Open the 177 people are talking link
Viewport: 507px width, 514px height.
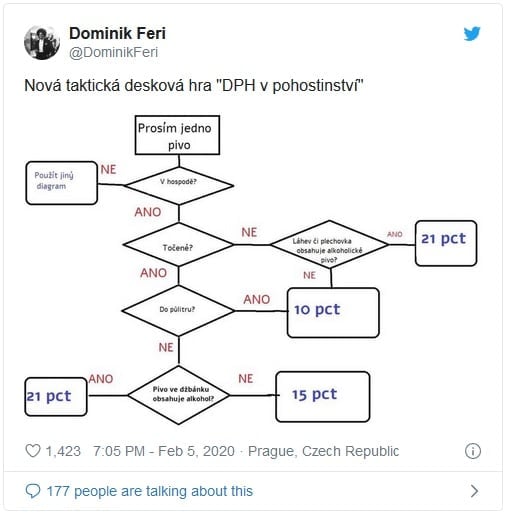tap(150, 491)
